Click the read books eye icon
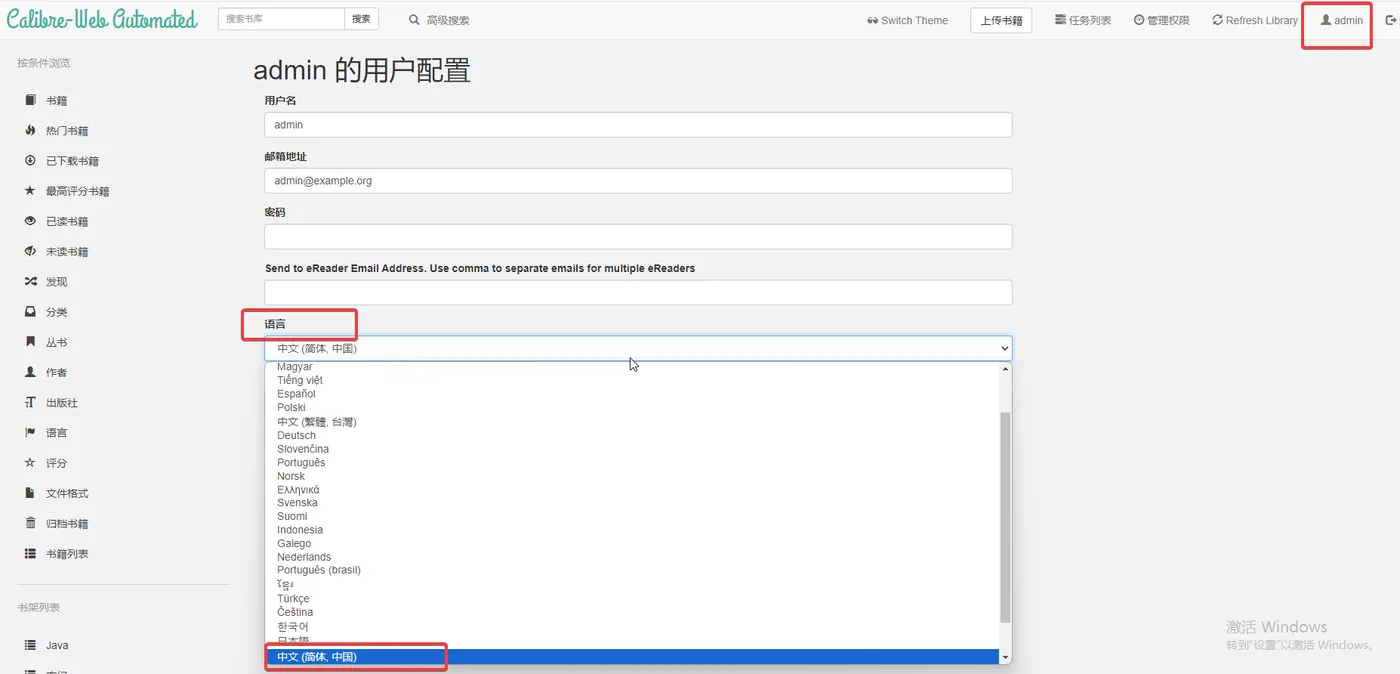Viewport: 1400px width, 674px height. (30, 221)
